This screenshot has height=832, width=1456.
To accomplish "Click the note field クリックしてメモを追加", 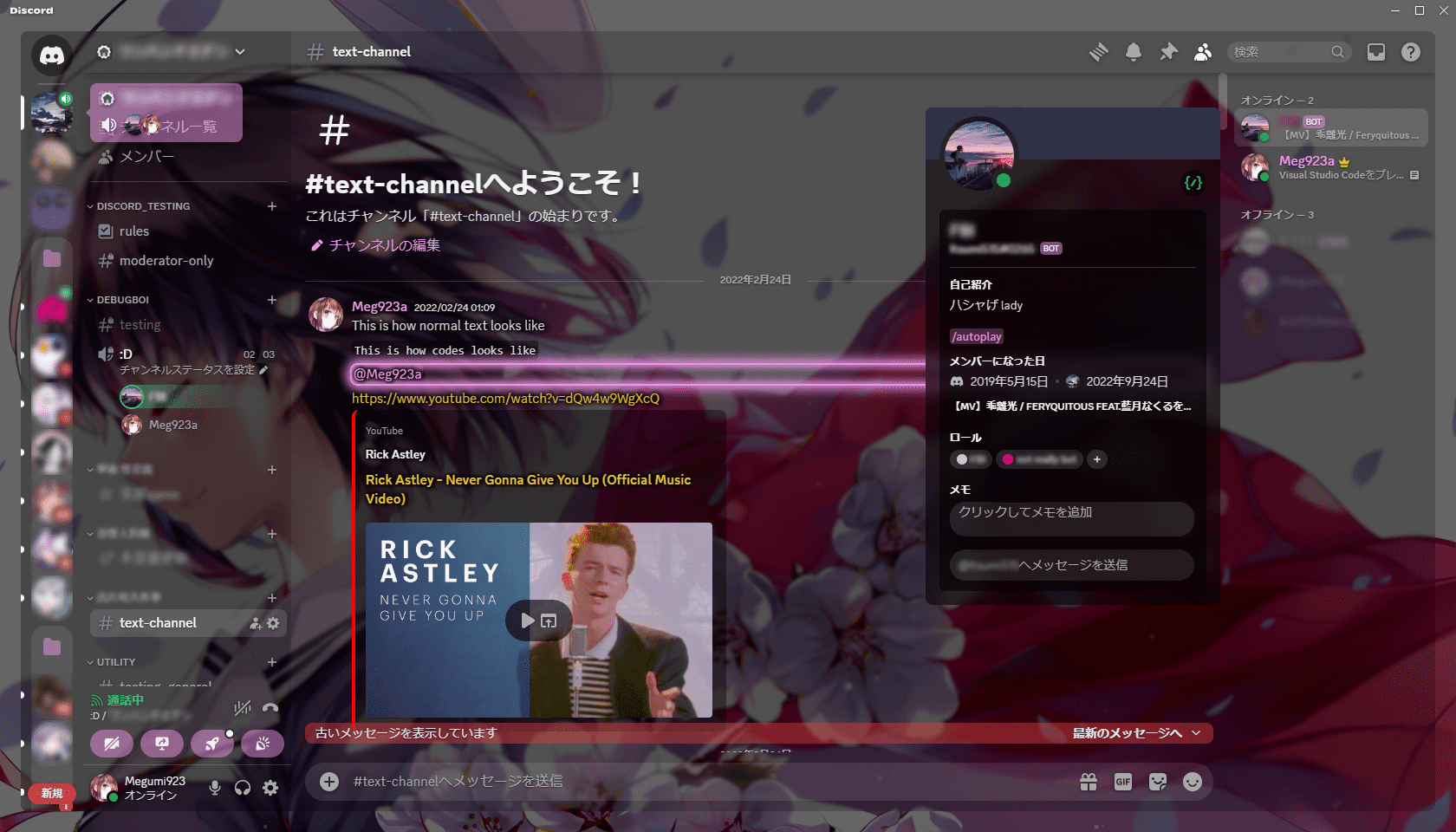I will tap(1072, 518).
